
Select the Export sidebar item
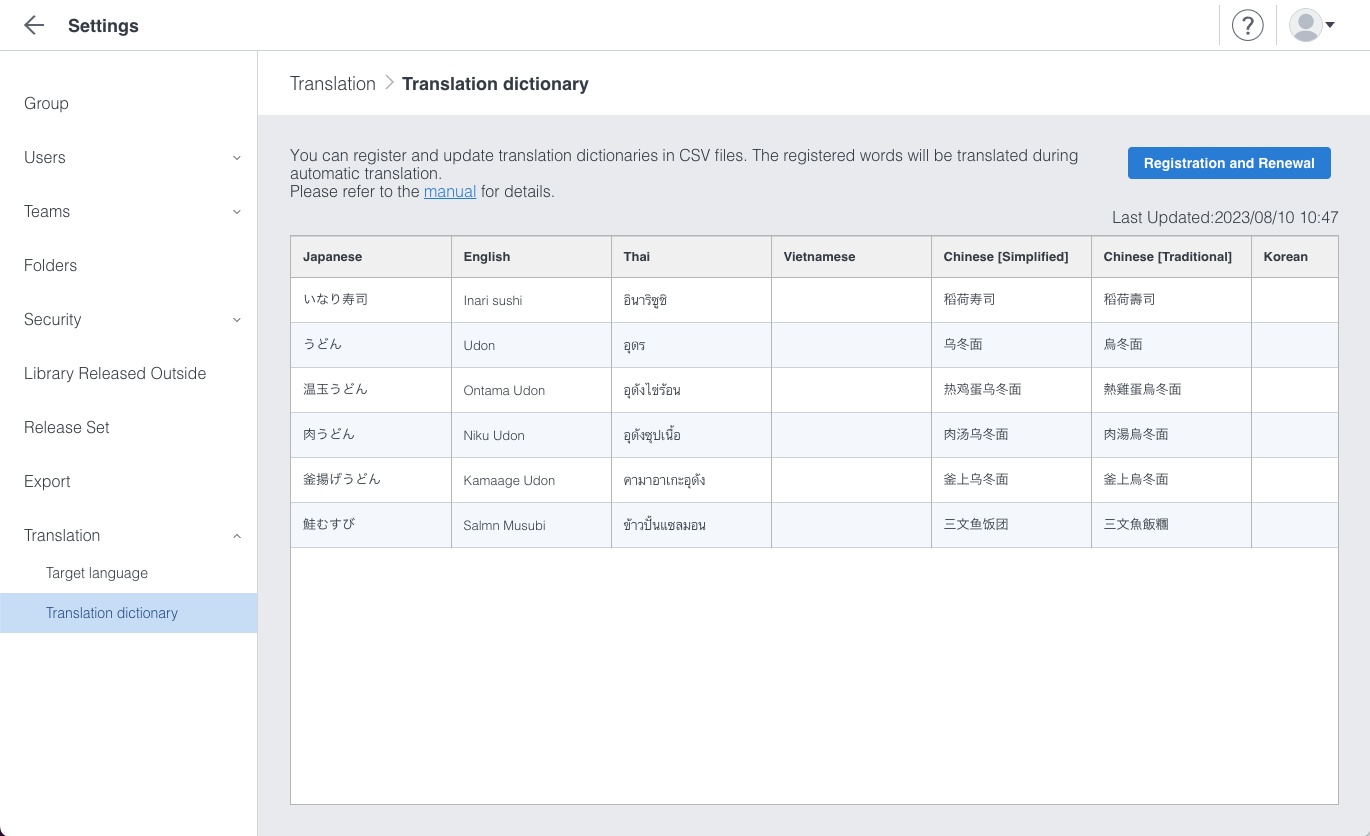coord(47,481)
